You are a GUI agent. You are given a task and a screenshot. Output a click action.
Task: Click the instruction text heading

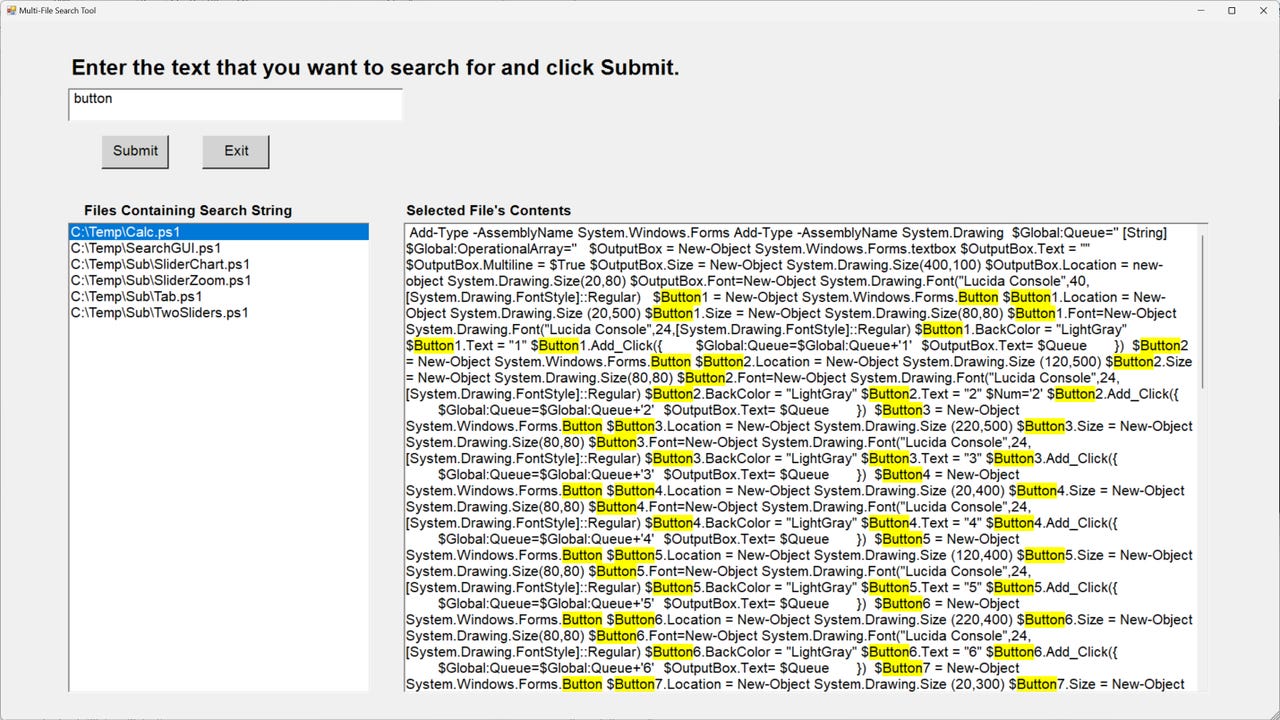coord(374,67)
